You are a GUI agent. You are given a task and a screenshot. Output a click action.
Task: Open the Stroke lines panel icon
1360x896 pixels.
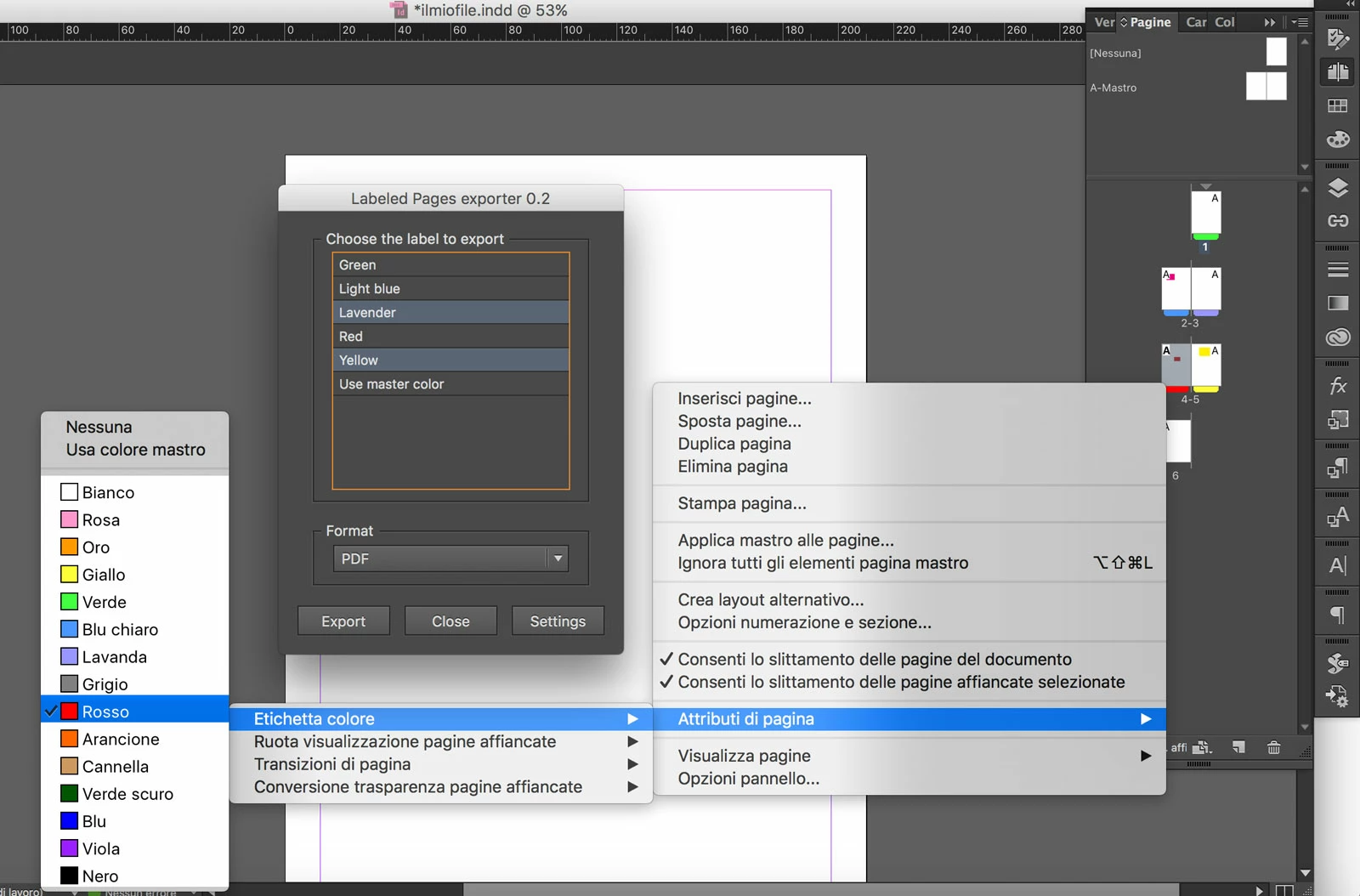1338,269
